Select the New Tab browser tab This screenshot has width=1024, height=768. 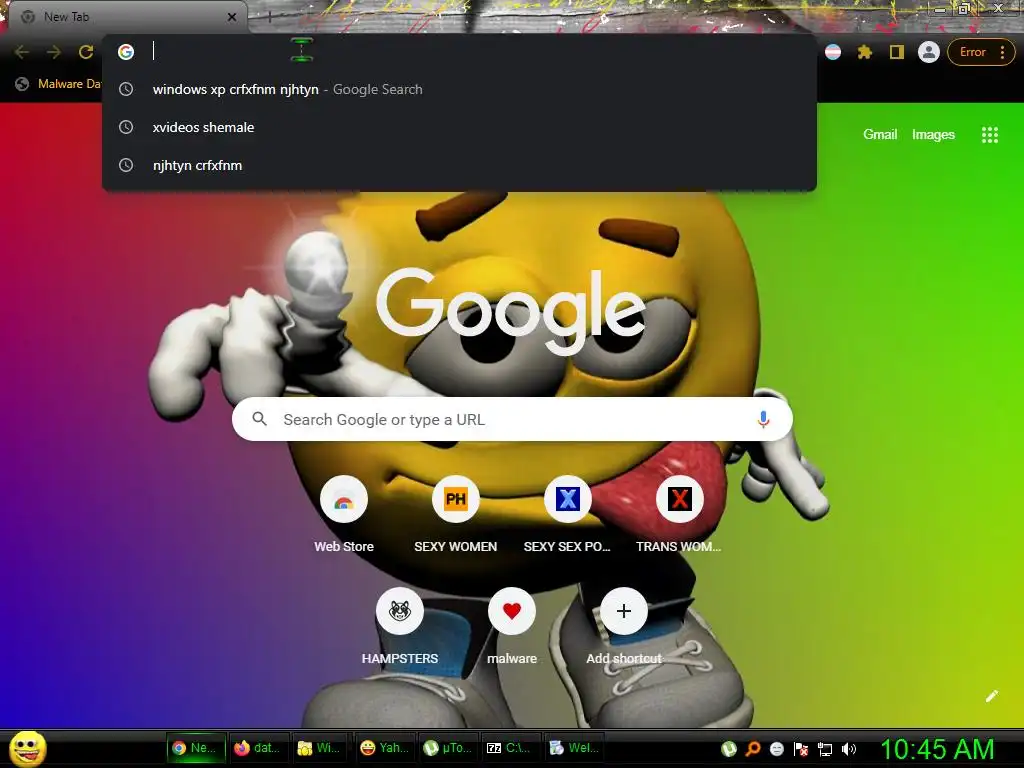(127, 17)
